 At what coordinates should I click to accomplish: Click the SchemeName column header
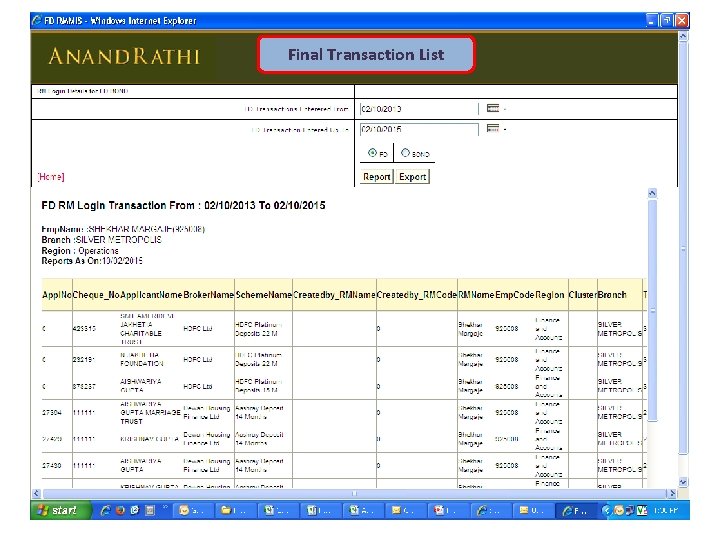coord(264,295)
